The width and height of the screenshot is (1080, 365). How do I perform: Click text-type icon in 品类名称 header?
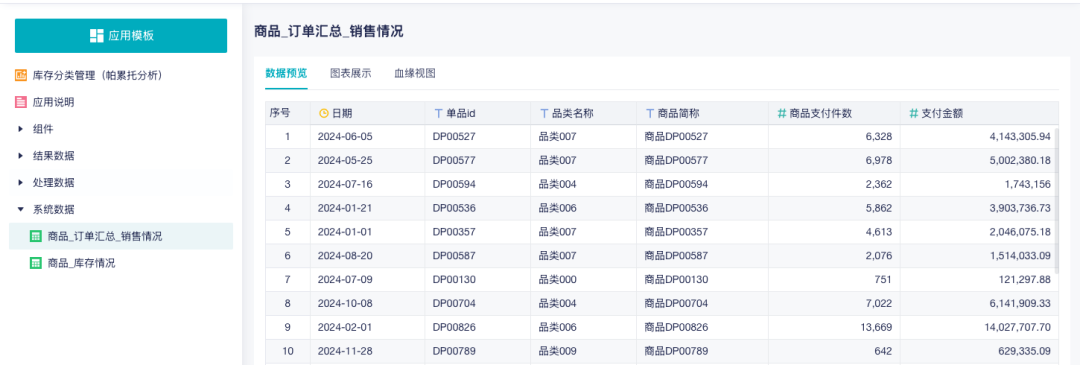544,114
